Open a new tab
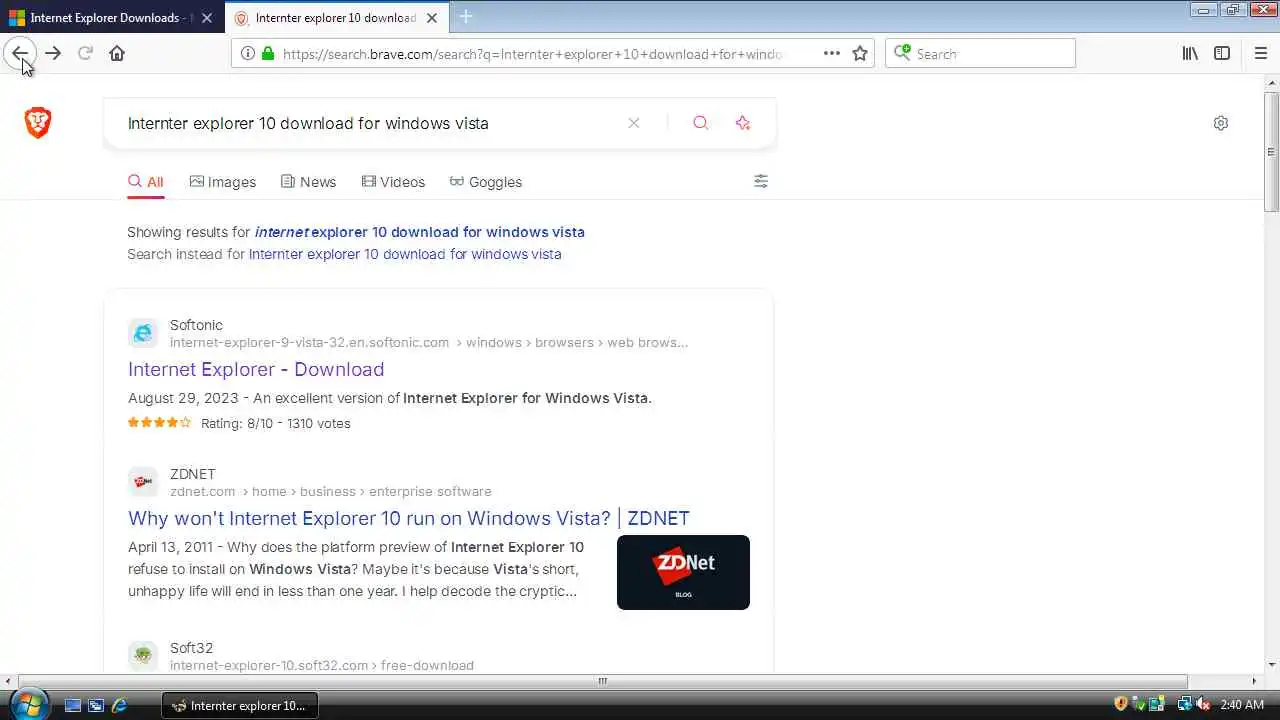1280x720 pixels. point(466,17)
